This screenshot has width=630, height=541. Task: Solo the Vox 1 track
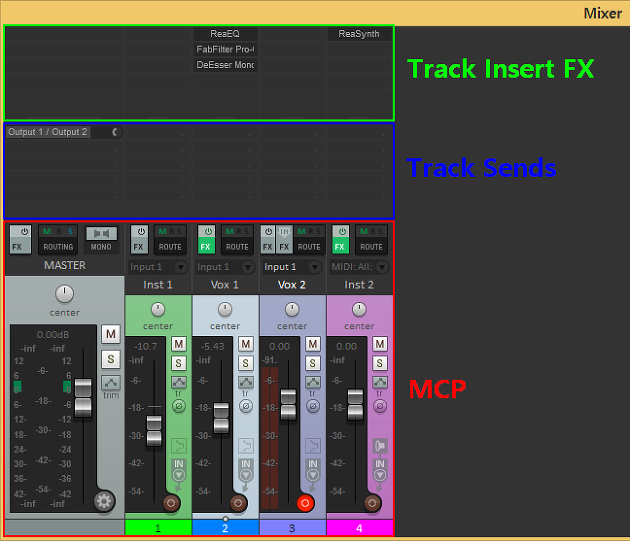click(x=246, y=363)
